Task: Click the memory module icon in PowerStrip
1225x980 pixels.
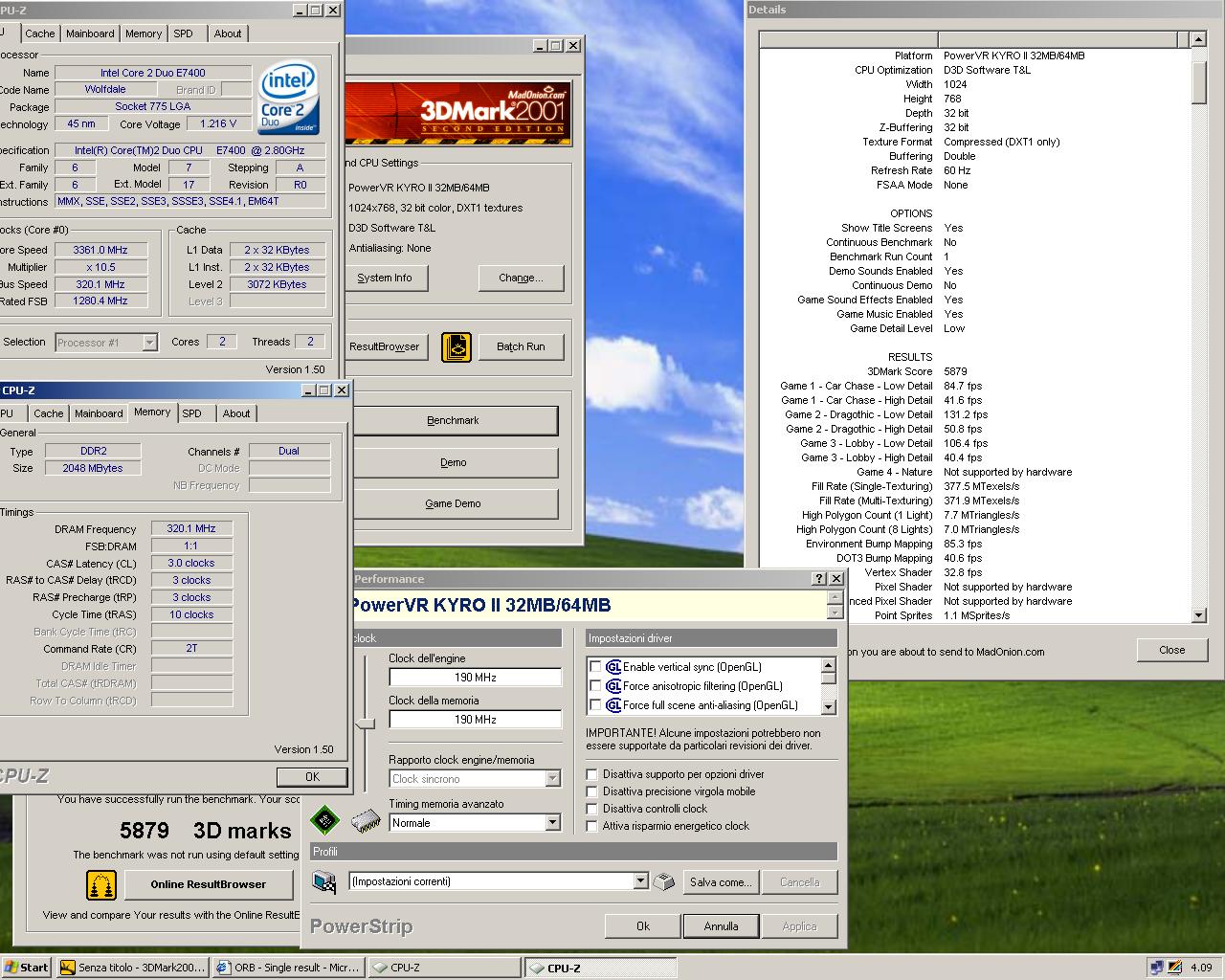Action: [366, 821]
